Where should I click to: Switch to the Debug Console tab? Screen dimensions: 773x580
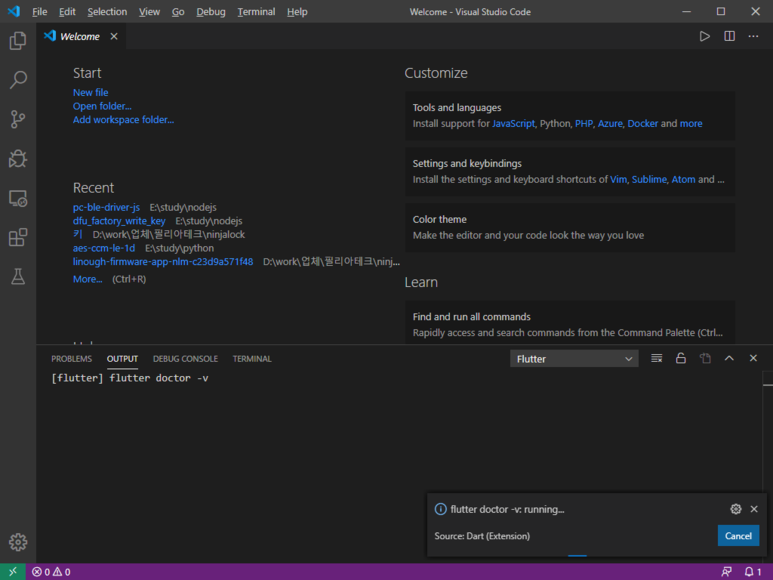click(x=185, y=359)
